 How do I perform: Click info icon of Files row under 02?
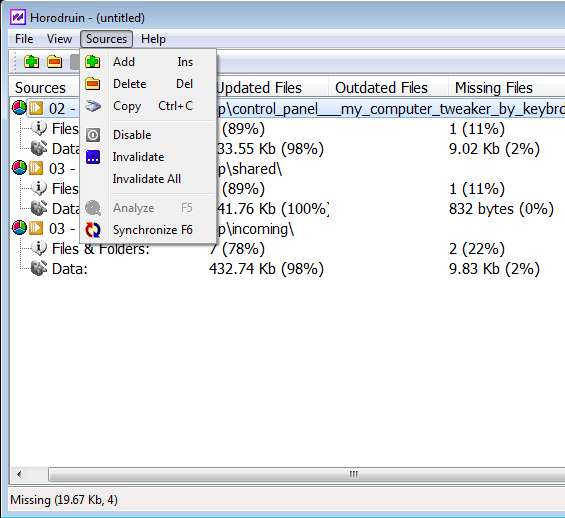pos(39,128)
